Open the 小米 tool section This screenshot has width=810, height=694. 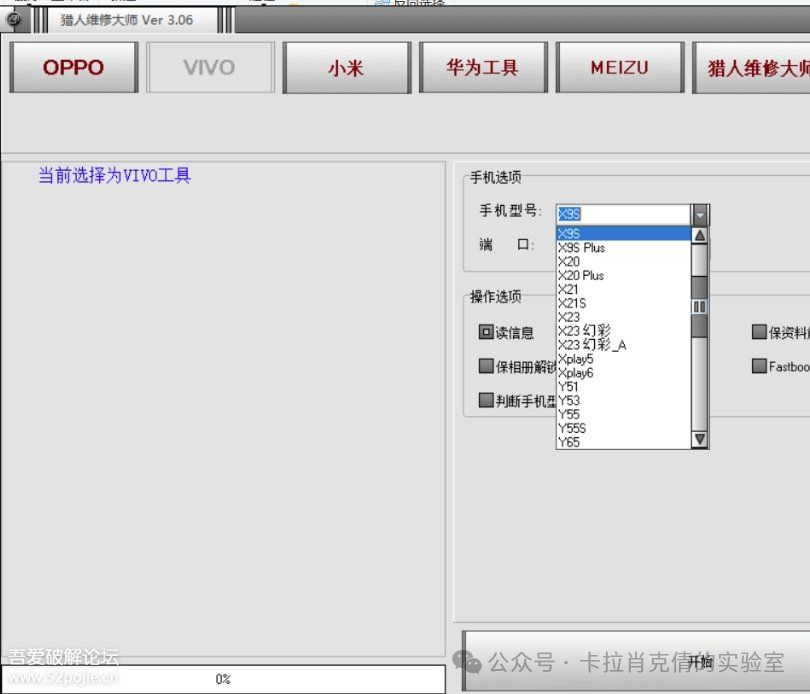pos(346,67)
